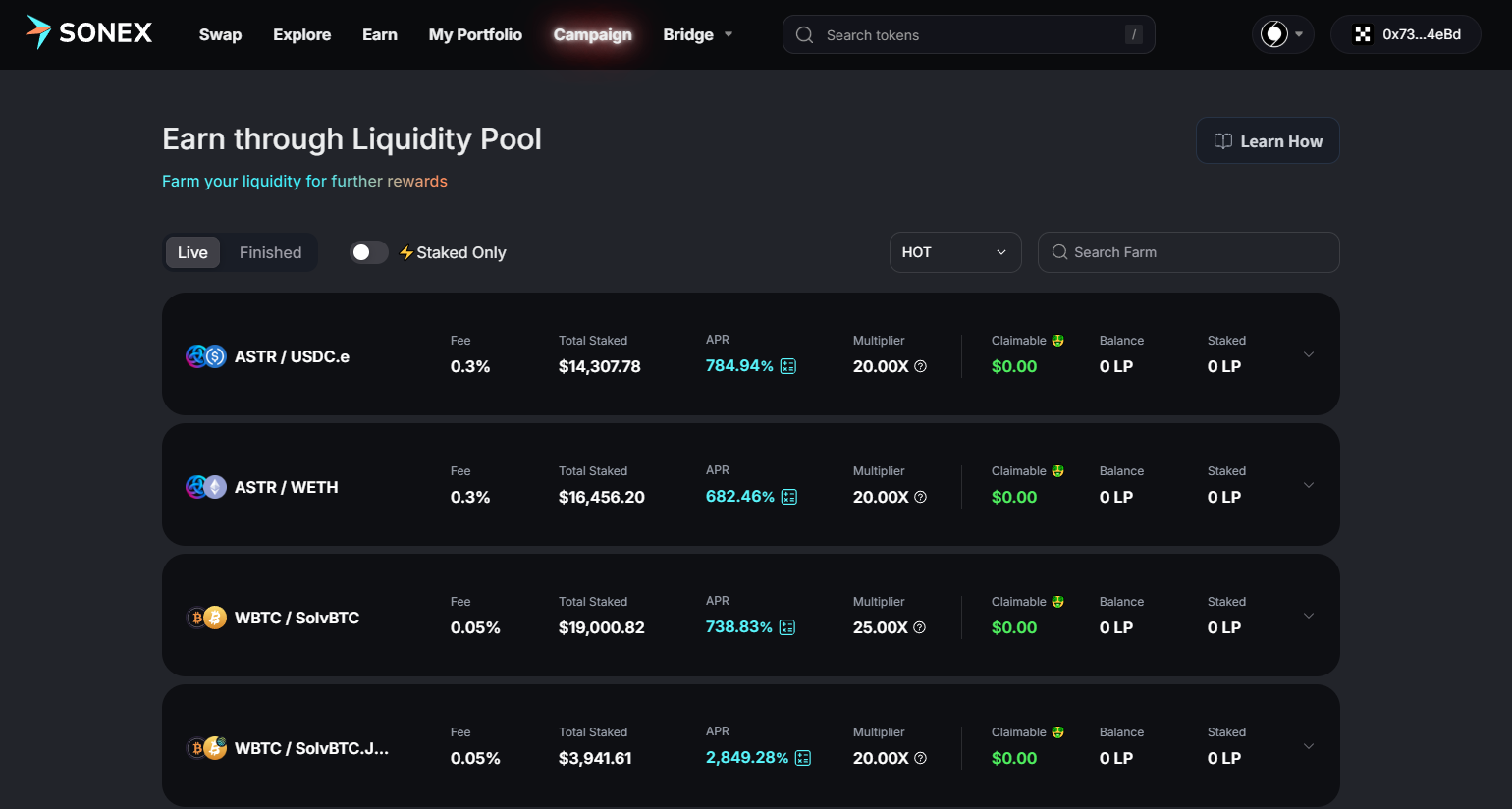Viewport: 1512px width, 809px height.
Task: Open the HOT sort dropdown
Action: pyautogui.click(x=955, y=252)
